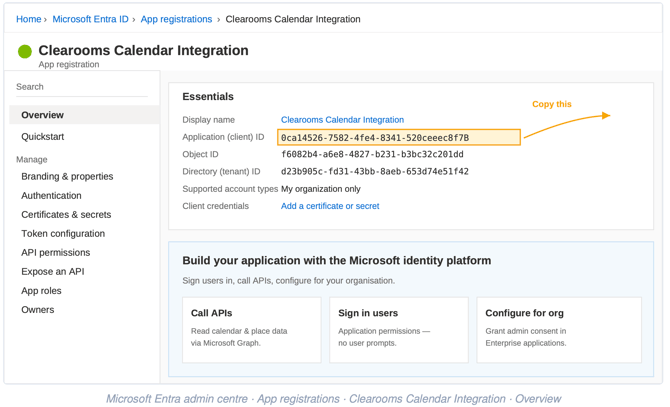Click the Search field in sidebar
The image size is (670, 407).
82,87
